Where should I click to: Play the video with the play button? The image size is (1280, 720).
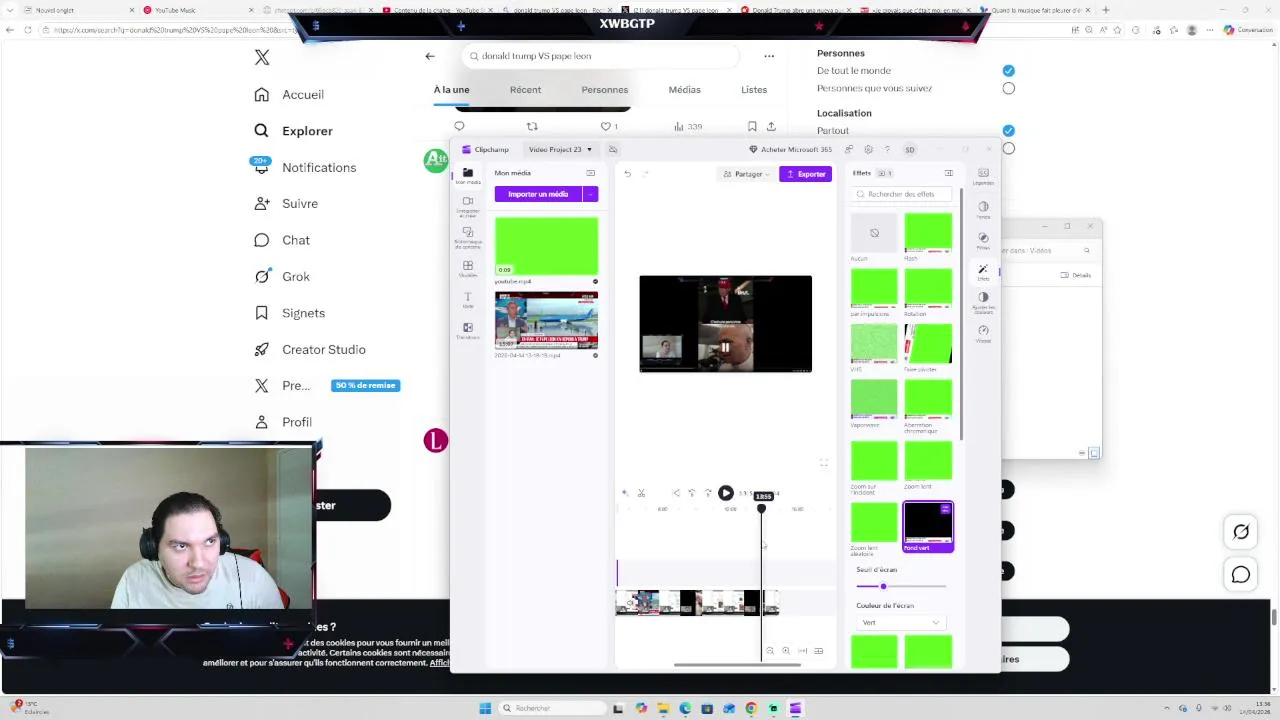point(726,493)
